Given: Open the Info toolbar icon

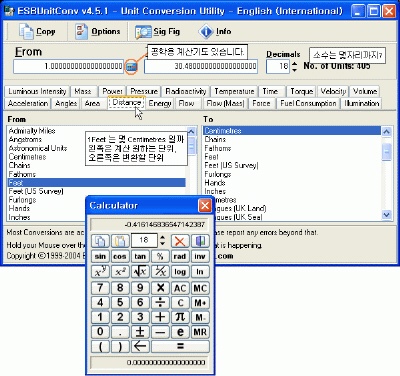Looking at the screenshot, I should 206,32.
